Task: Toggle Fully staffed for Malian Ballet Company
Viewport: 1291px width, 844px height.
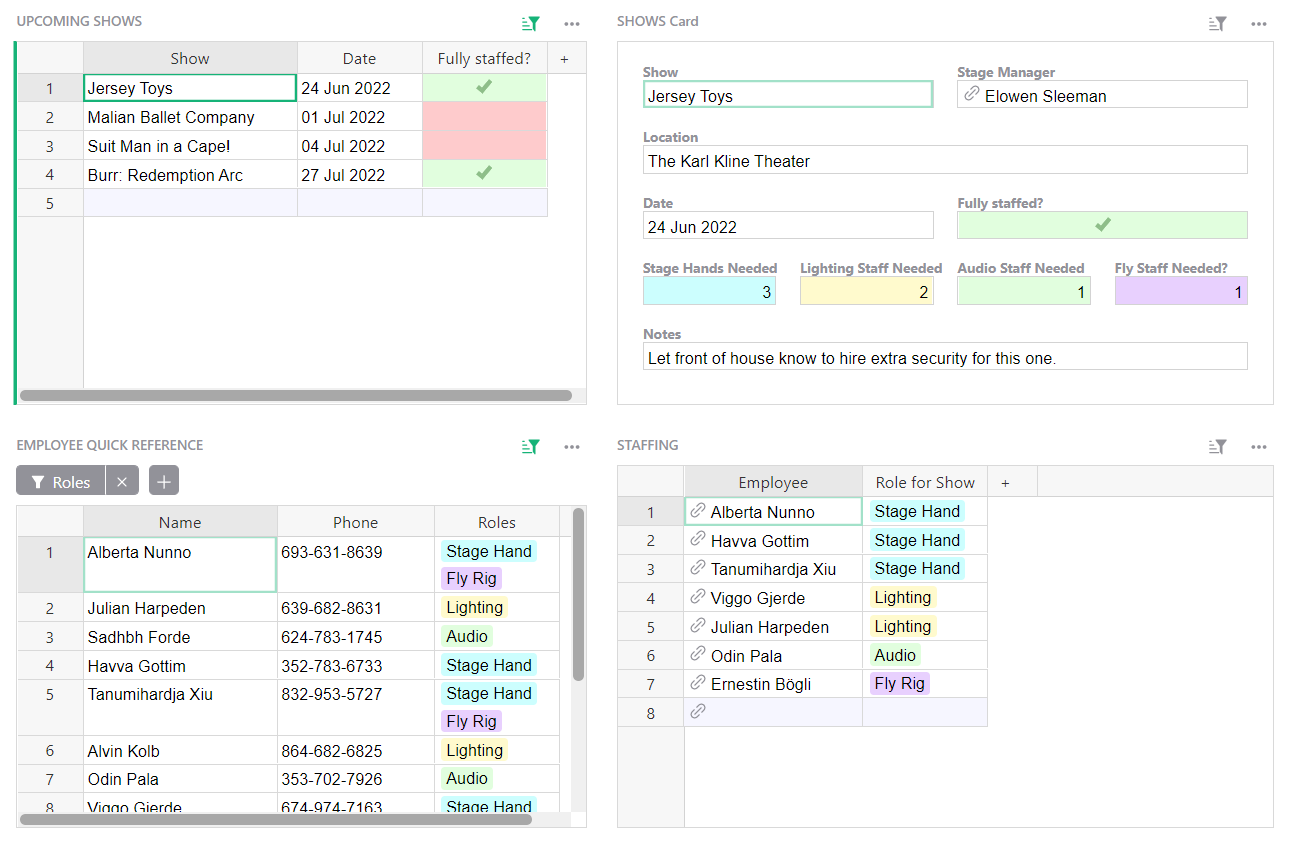Action: 484,117
